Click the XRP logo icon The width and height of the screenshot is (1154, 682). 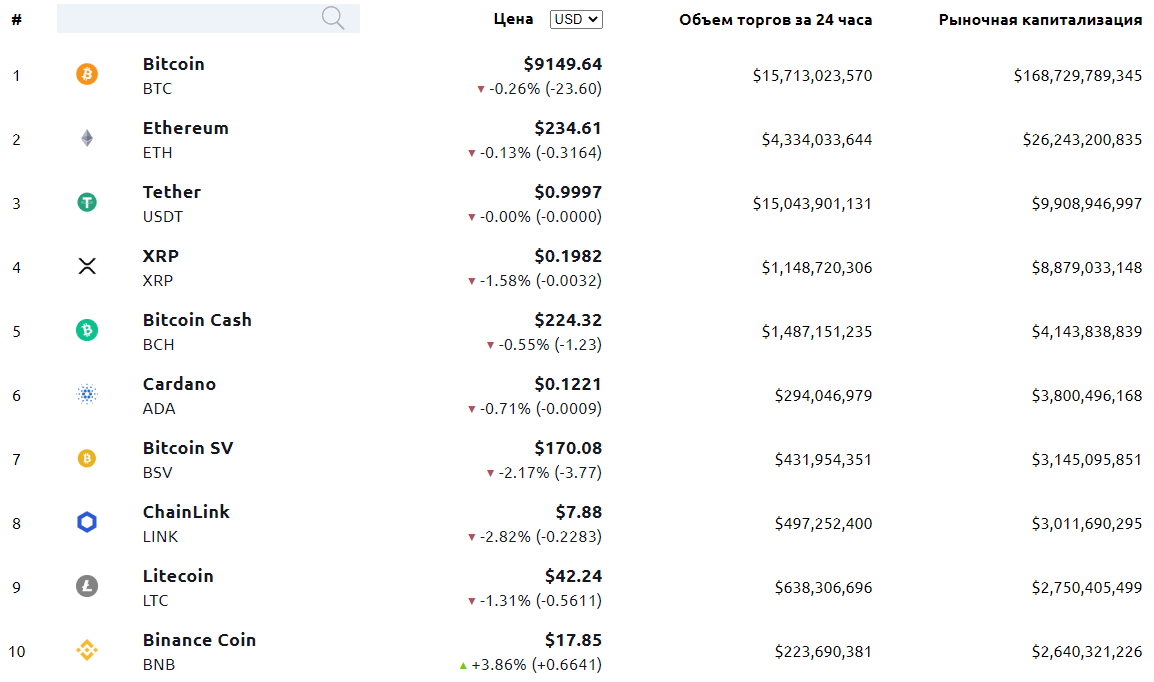coord(87,266)
